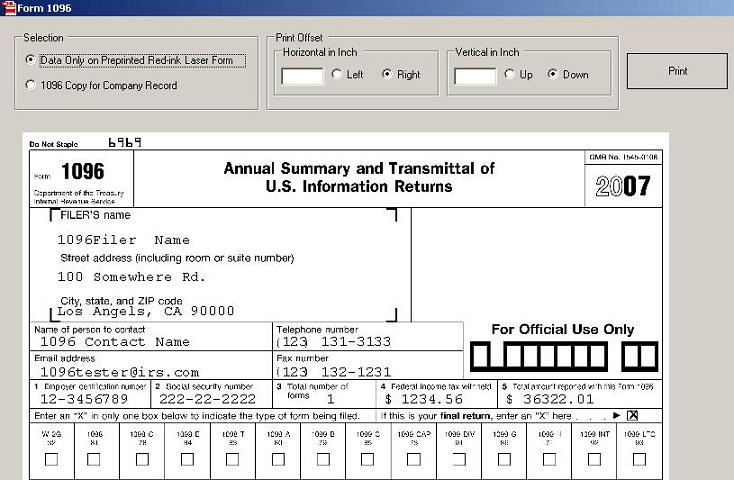Click telephone number '(123) 131-3133'
The width and height of the screenshot is (734, 480).
(334, 342)
